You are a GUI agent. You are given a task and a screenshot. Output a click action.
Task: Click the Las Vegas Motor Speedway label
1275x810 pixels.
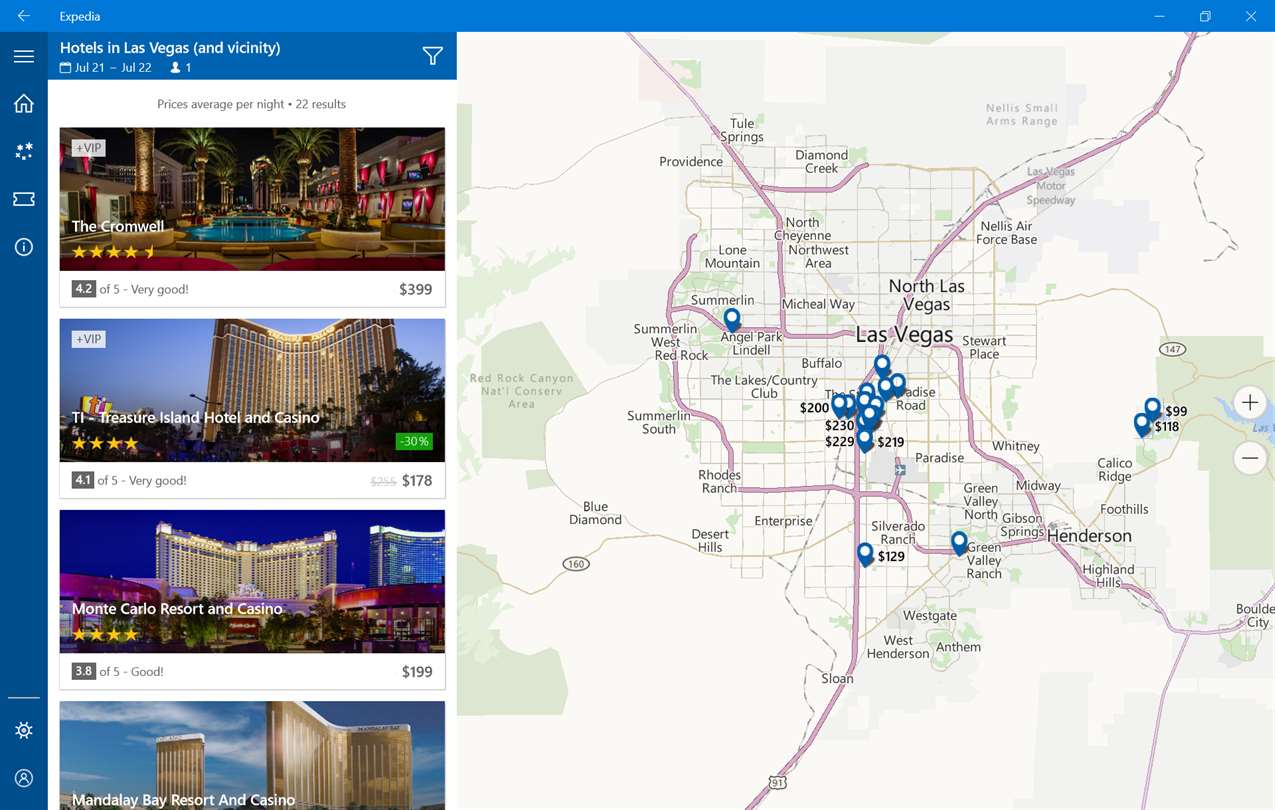(x=1051, y=186)
